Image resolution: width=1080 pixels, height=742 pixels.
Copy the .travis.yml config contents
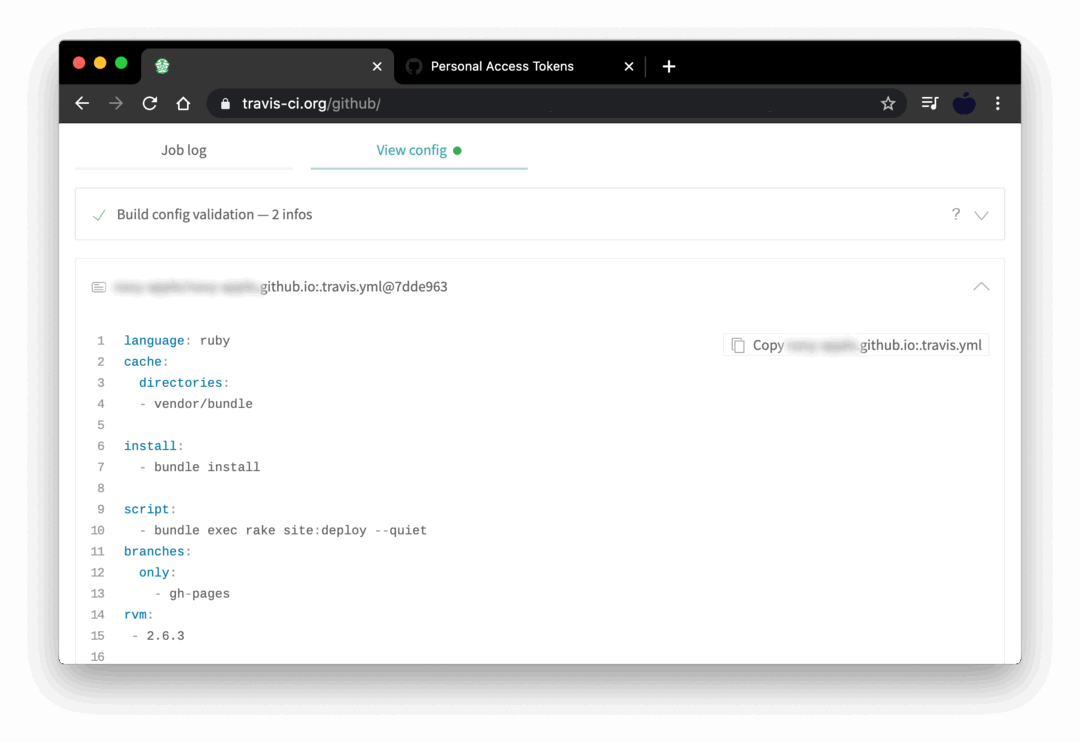click(856, 345)
